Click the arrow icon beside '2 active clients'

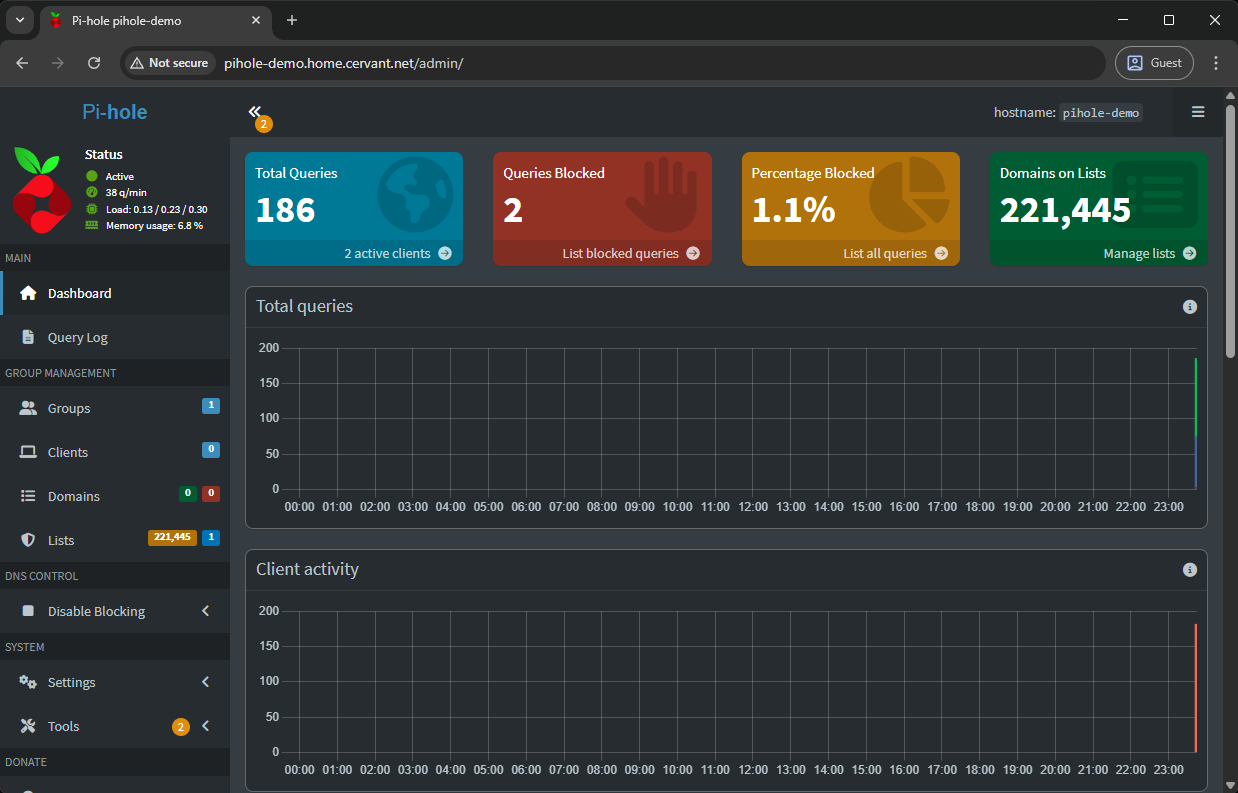pos(444,254)
